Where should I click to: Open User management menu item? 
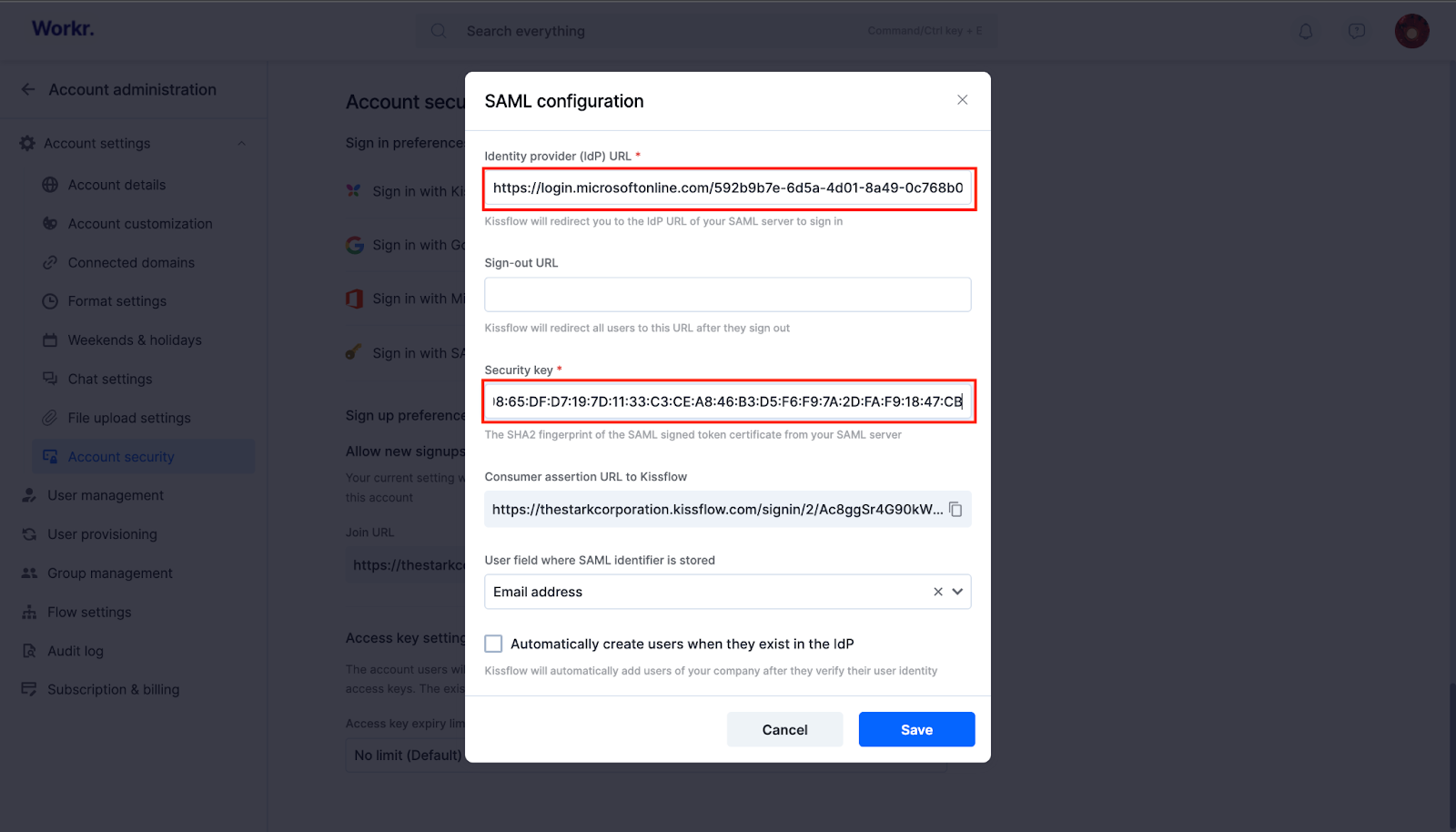pos(106,495)
